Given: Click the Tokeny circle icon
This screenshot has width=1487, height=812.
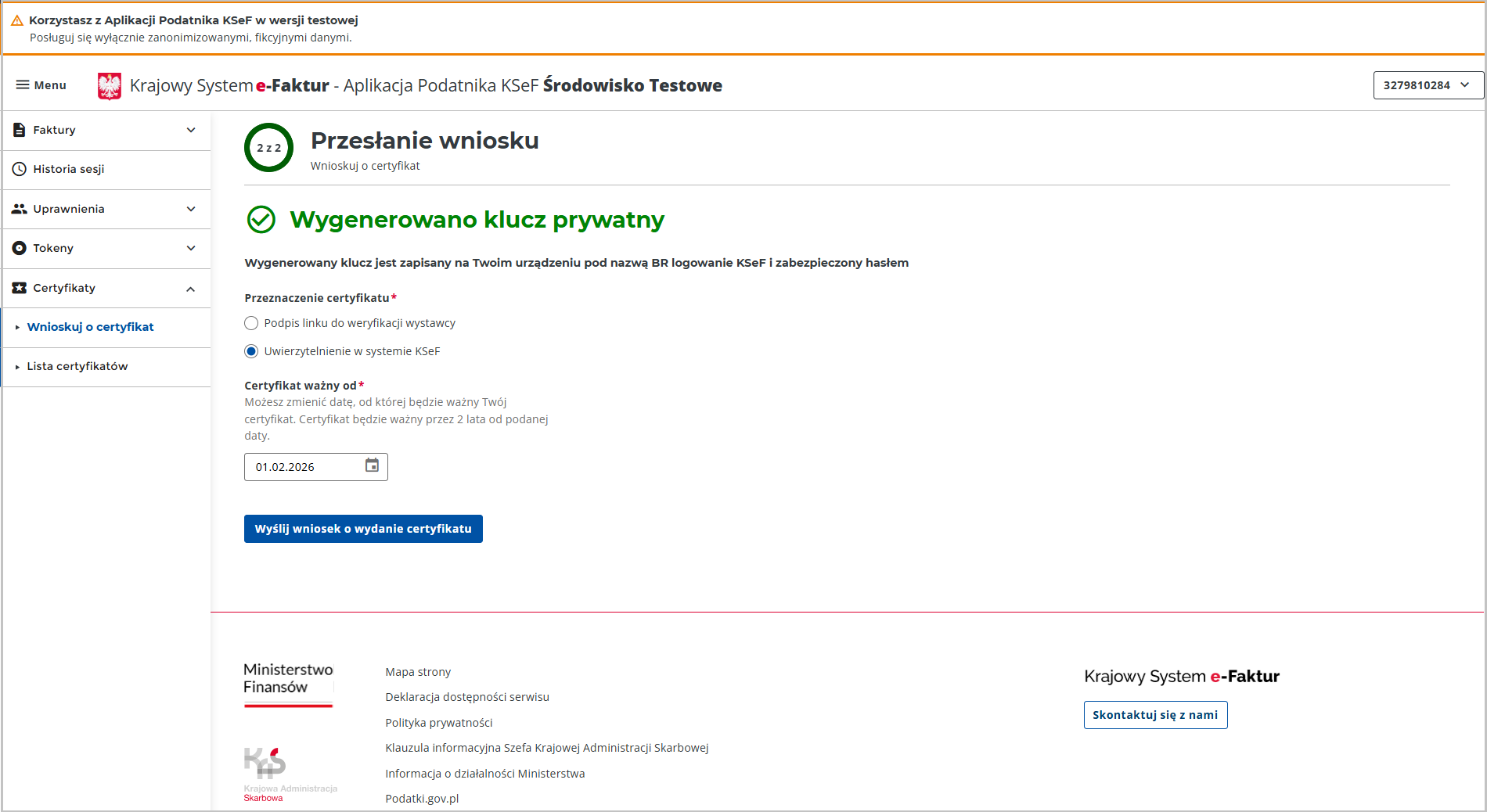Looking at the screenshot, I should (20, 248).
